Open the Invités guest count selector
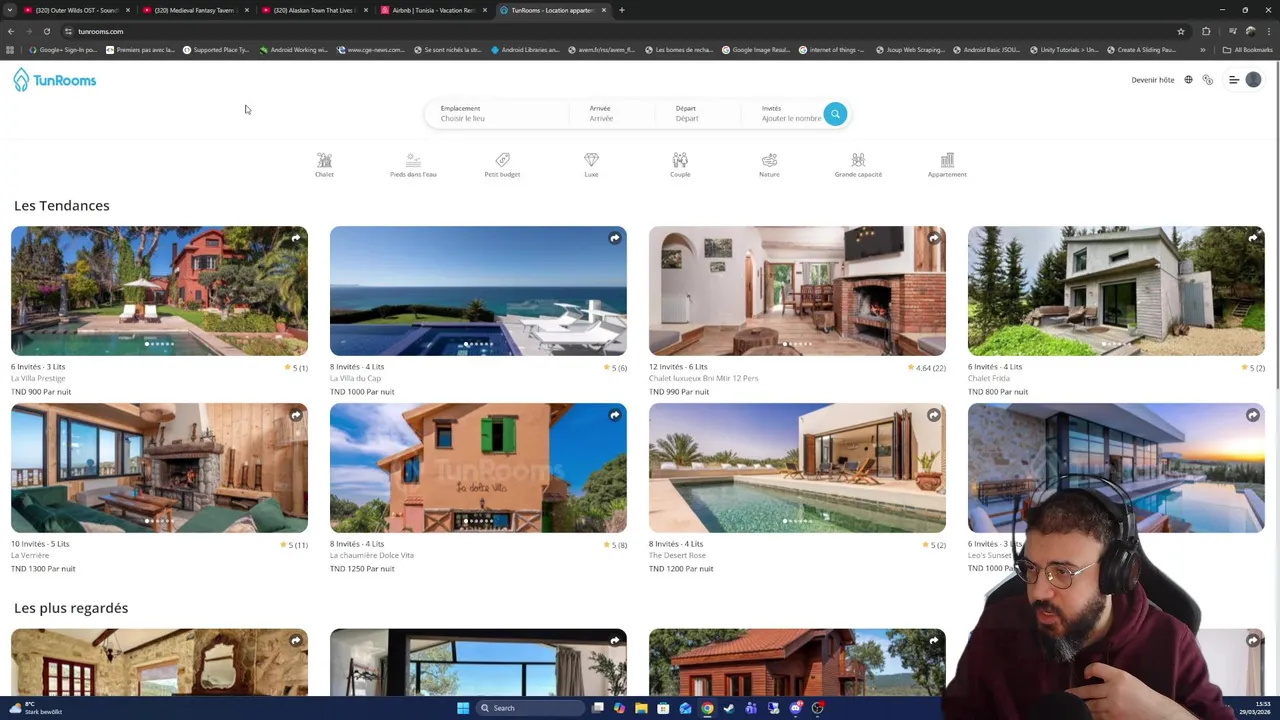1280x720 pixels. coord(790,113)
